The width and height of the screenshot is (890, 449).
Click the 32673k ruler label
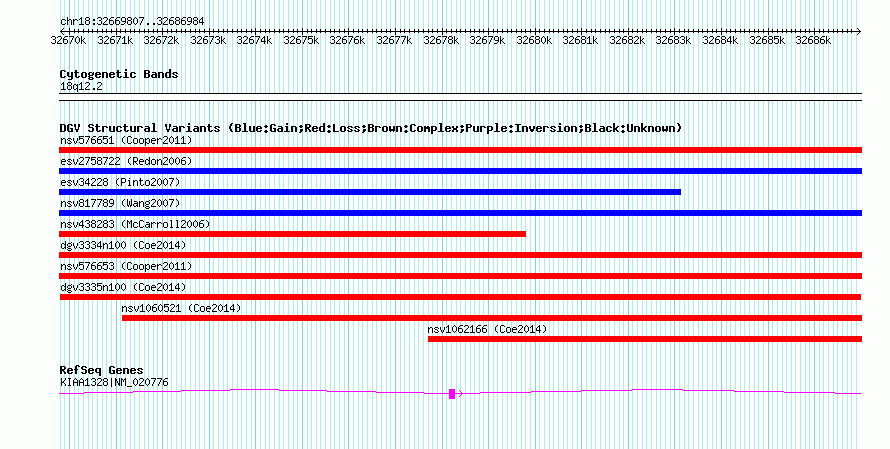pos(208,40)
